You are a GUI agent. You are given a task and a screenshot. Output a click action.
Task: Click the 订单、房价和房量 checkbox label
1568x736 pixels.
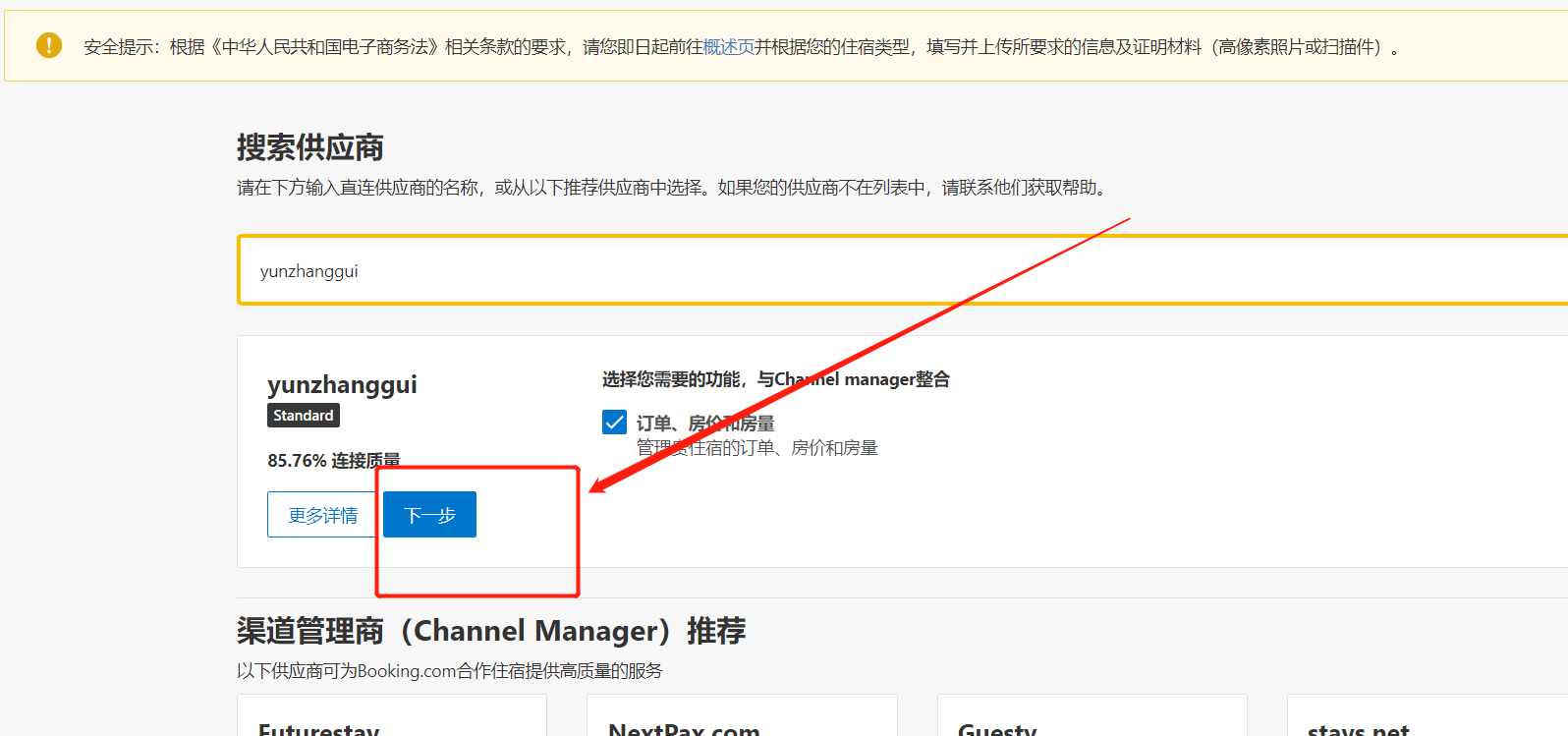(704, 424)
